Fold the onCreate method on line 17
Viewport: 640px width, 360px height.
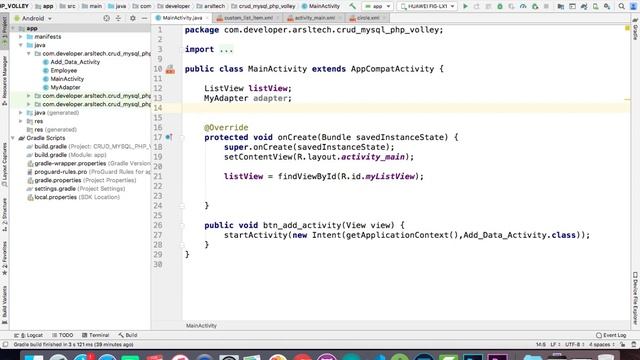coord(182,138)
